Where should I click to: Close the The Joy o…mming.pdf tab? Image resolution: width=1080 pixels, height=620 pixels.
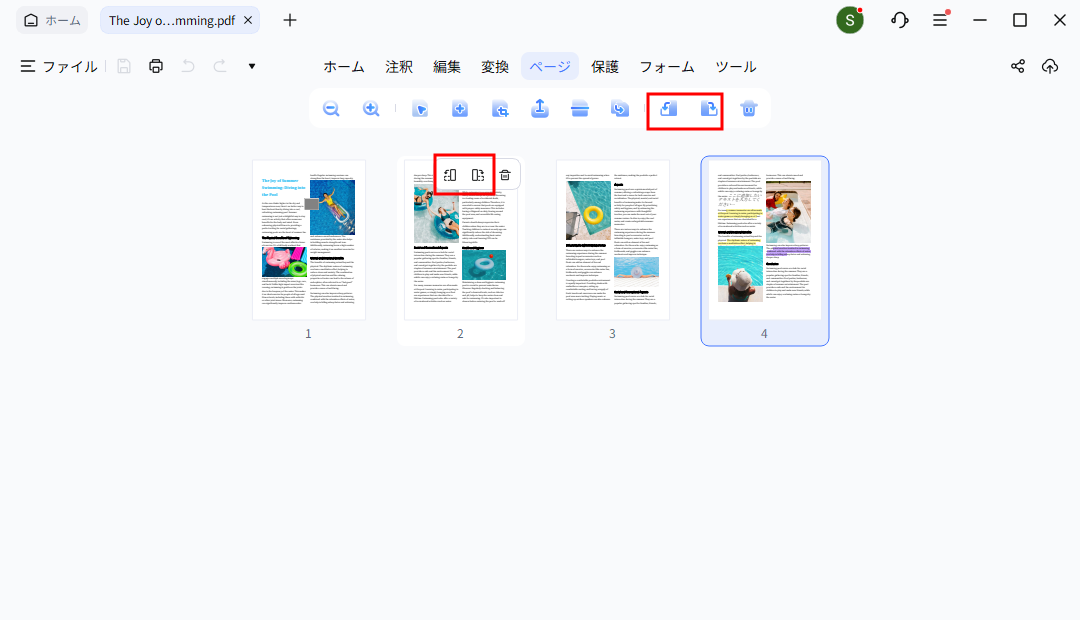[x=248, y=20]
